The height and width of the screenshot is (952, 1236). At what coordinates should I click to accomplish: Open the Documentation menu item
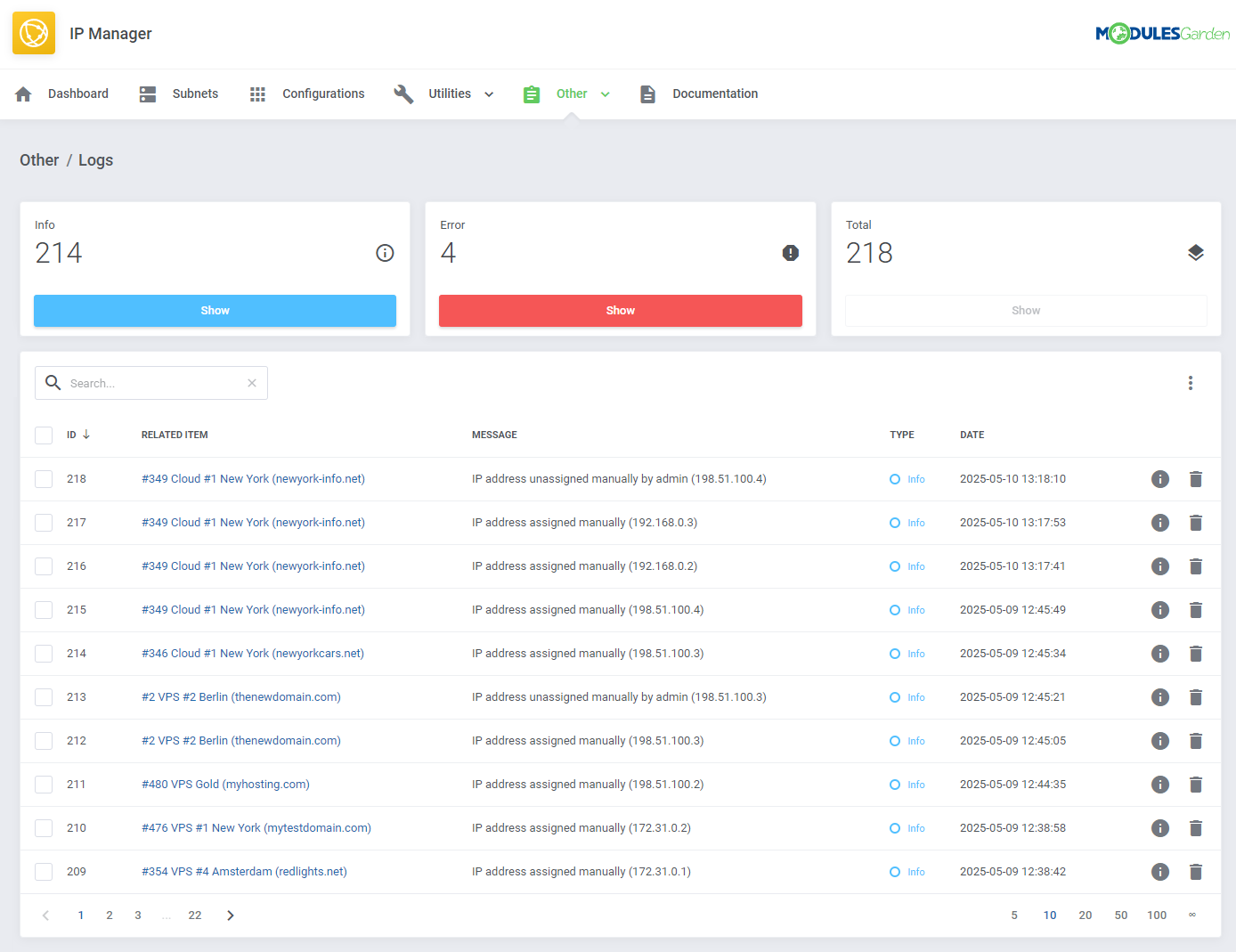[715, 94]
